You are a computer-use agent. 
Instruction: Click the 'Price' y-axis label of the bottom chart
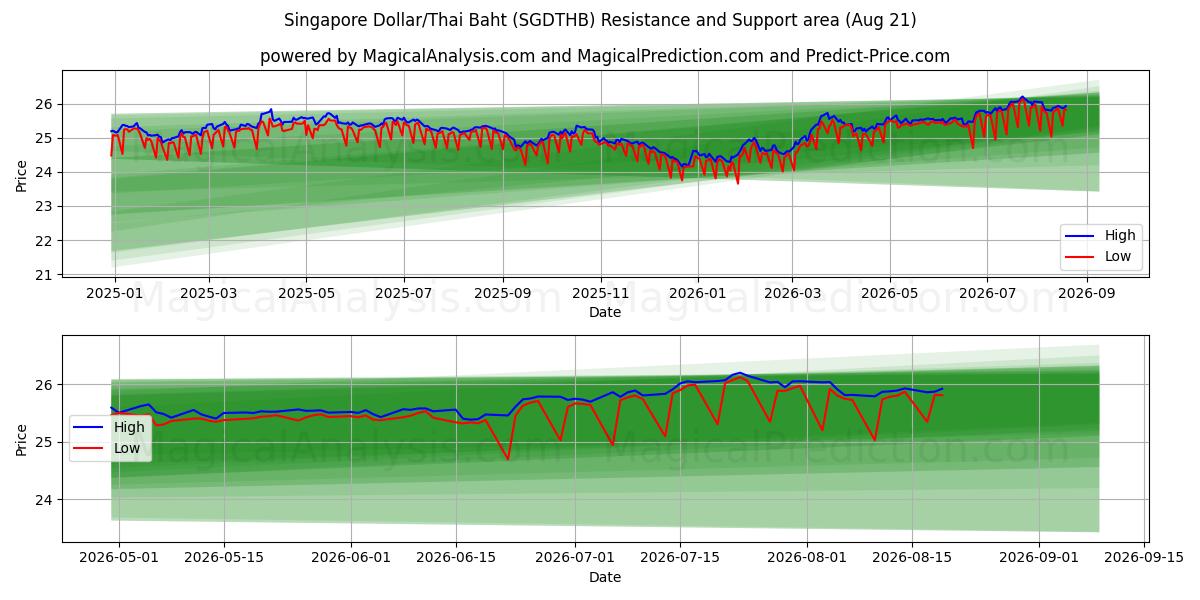(x=22, y=439)
